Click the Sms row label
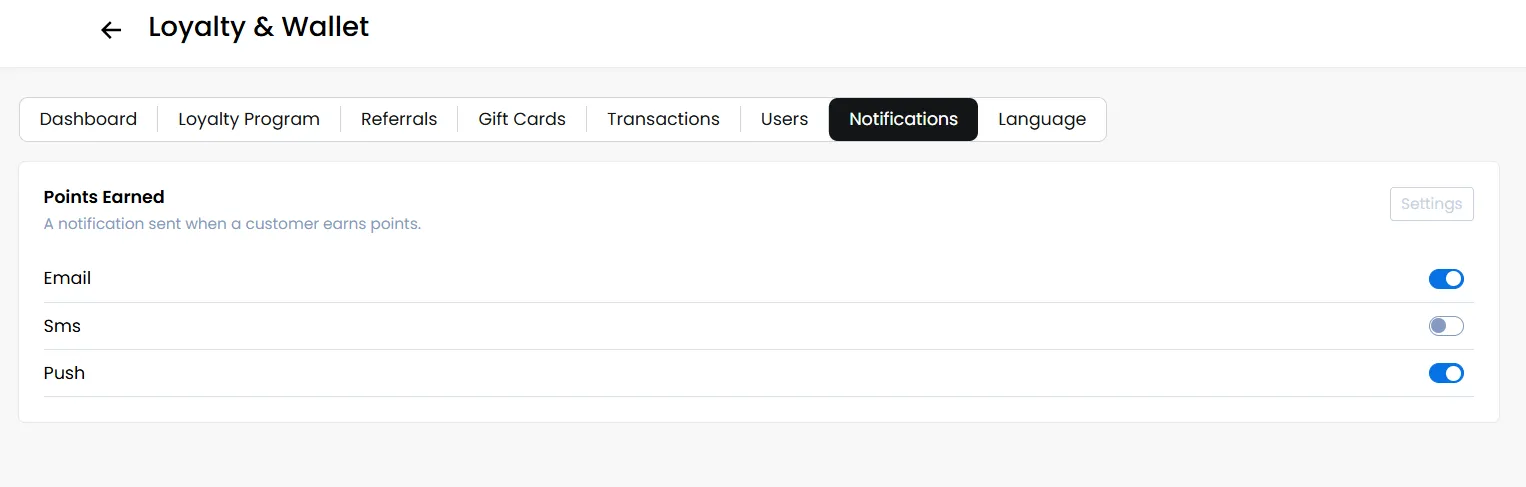The width and height of the screenshot is (1526, 487). click(62, 326)
